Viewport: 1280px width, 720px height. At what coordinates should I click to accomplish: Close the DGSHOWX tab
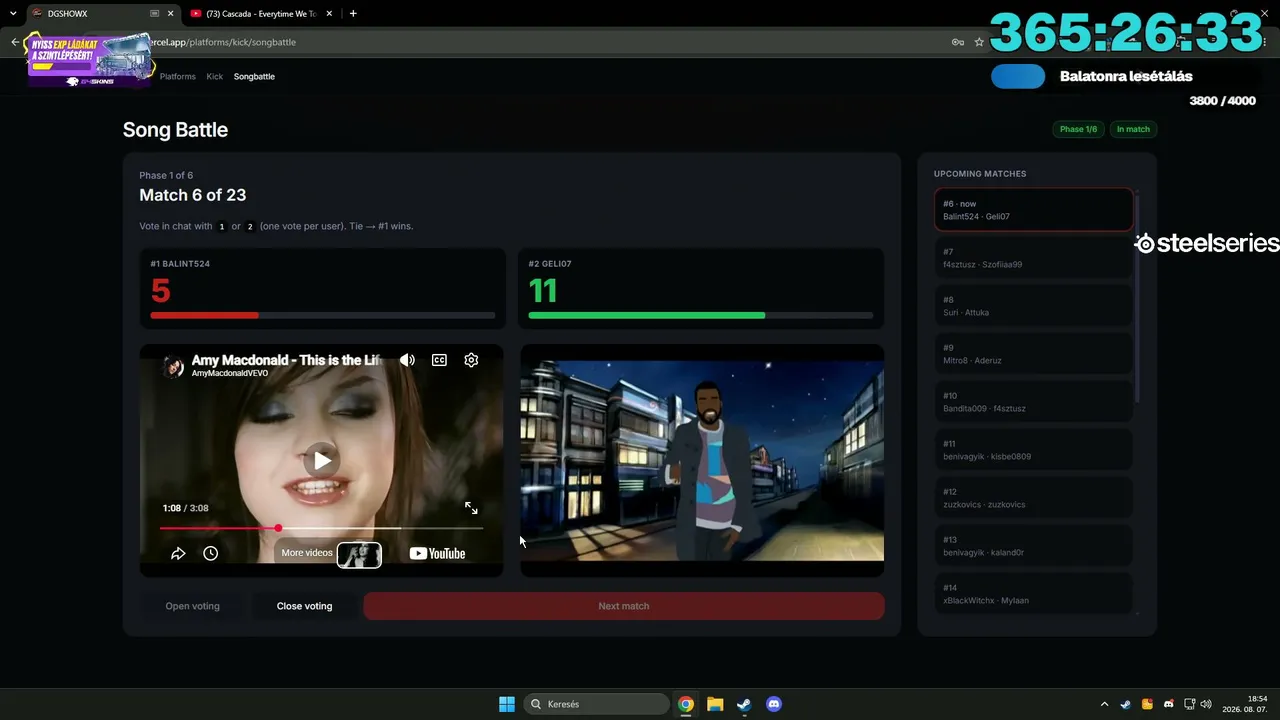171,14
